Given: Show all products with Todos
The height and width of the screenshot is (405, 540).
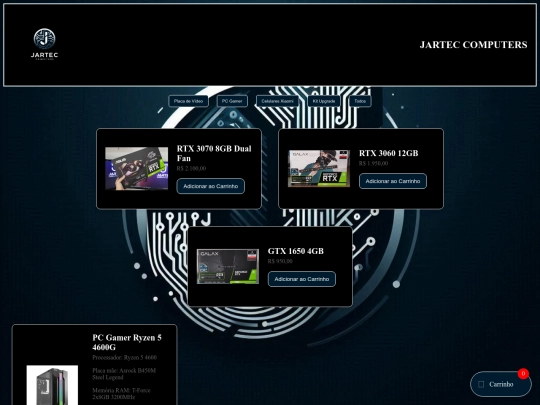Looking at the screenshot, I should 360,101.
